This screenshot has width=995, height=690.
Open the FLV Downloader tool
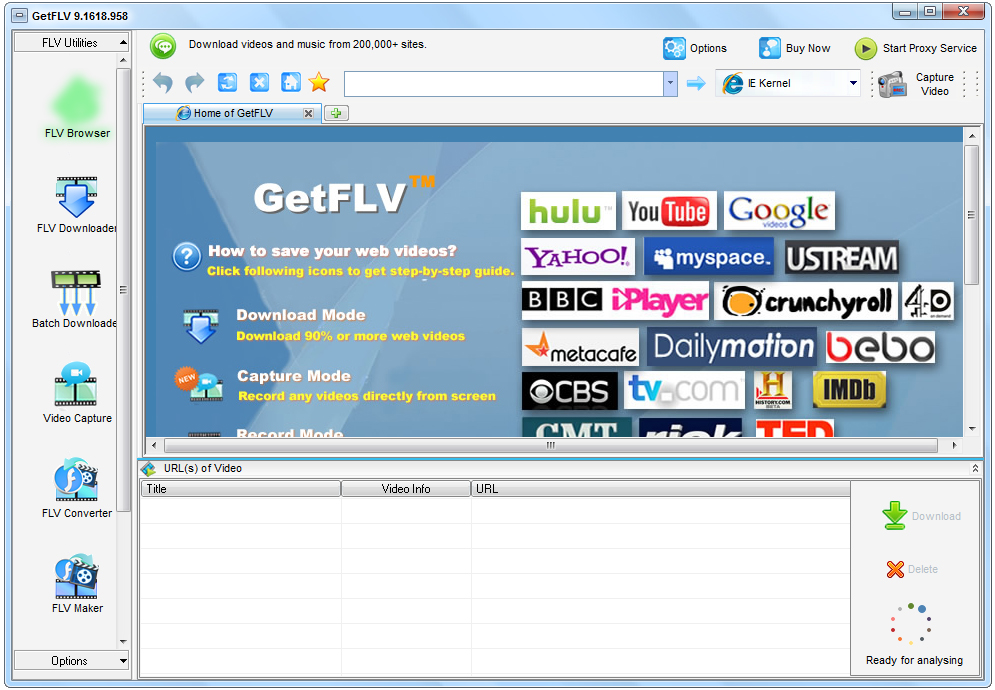pos(77,204)
